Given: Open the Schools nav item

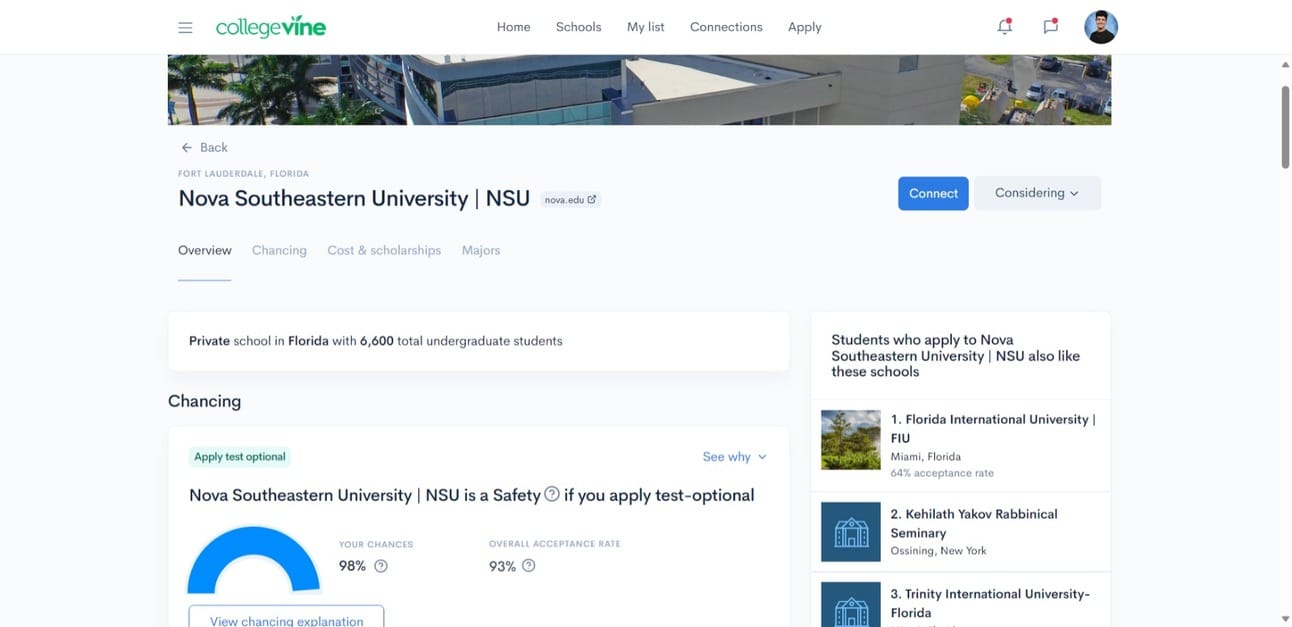Looking at the screenshot, I should (579, 27).
